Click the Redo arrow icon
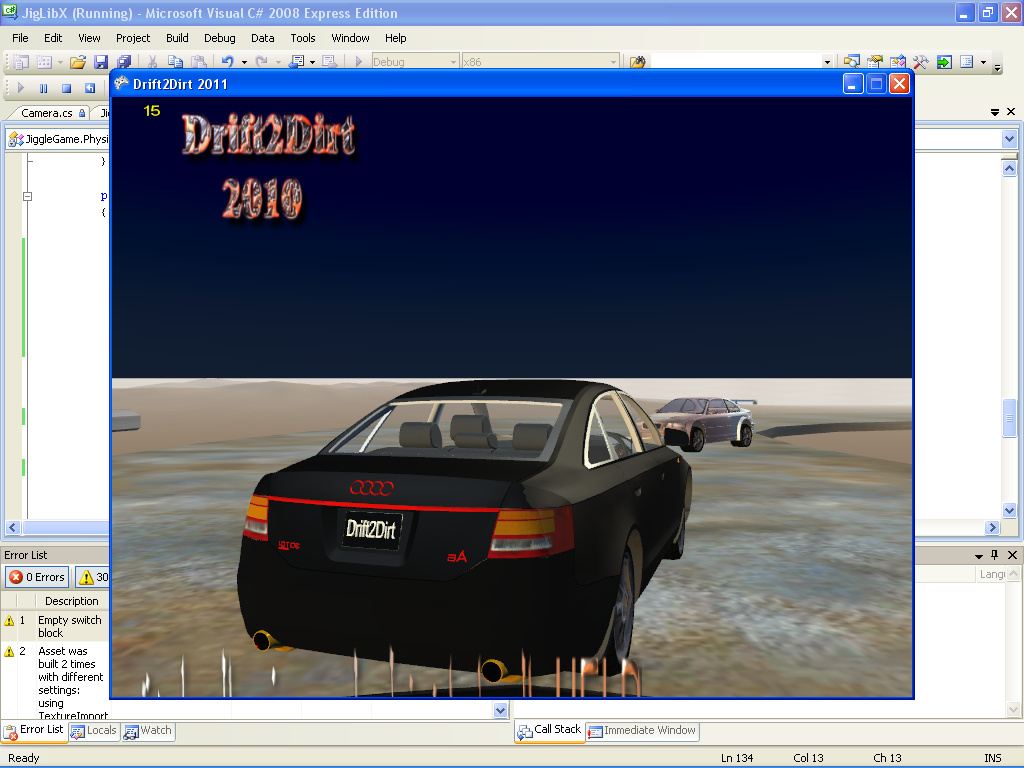1024x768 pixels. pos(261,62)
